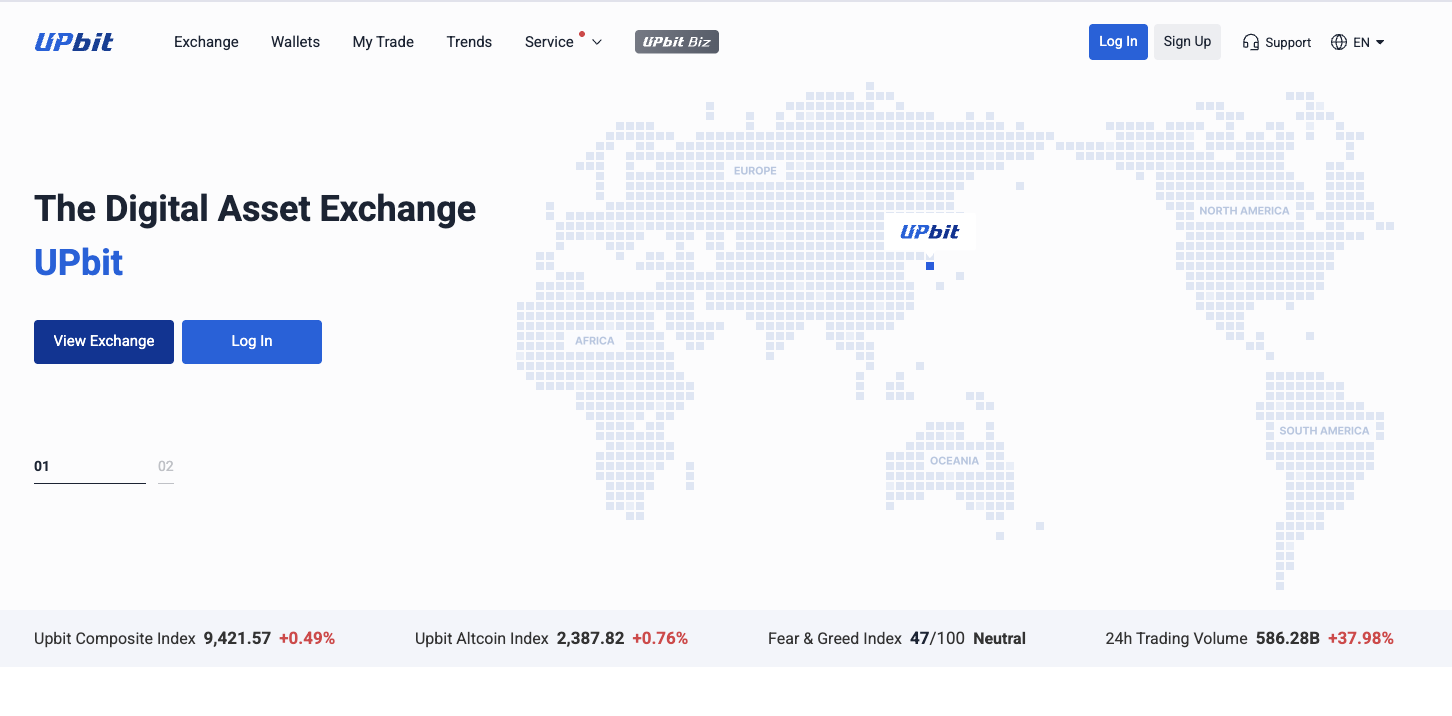Image resolution: width=1452 pixels, height=716 pixels.
Task: Click the NORTH AMERICA map label
Action: coord(1244,211)
